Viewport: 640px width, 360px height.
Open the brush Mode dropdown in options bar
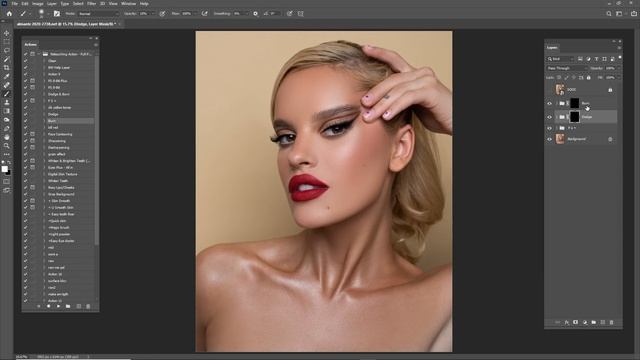[98, 13]
